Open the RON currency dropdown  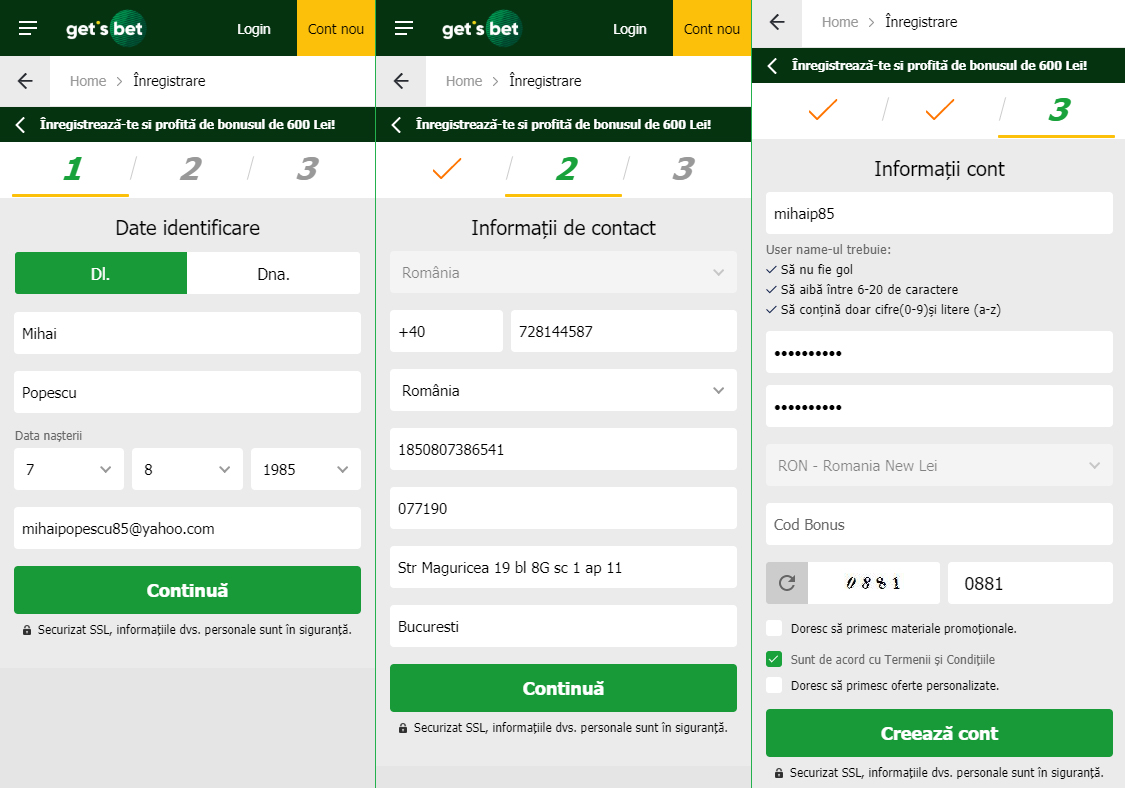click(938, 465)
